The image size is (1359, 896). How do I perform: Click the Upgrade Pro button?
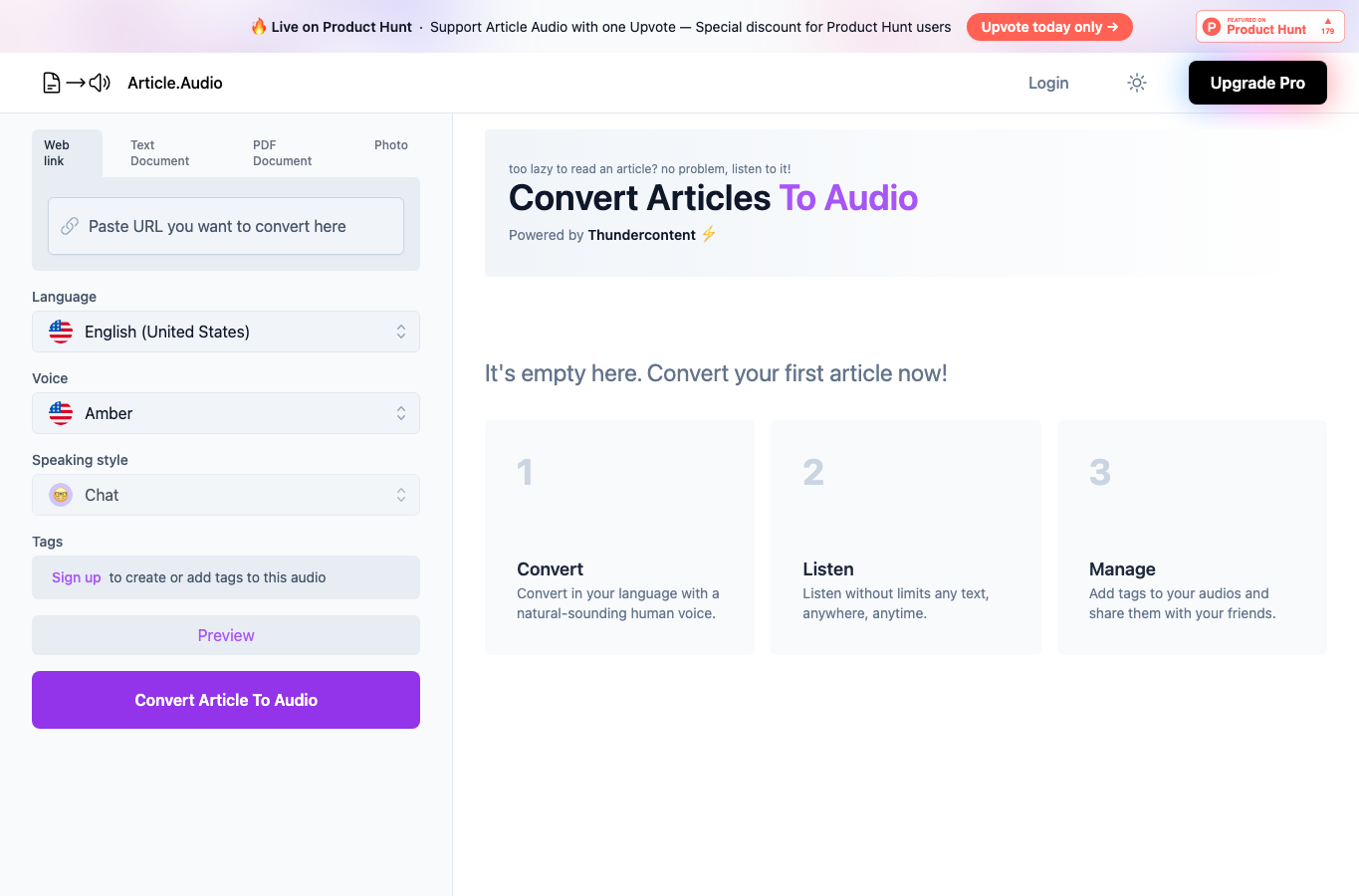1257,83
